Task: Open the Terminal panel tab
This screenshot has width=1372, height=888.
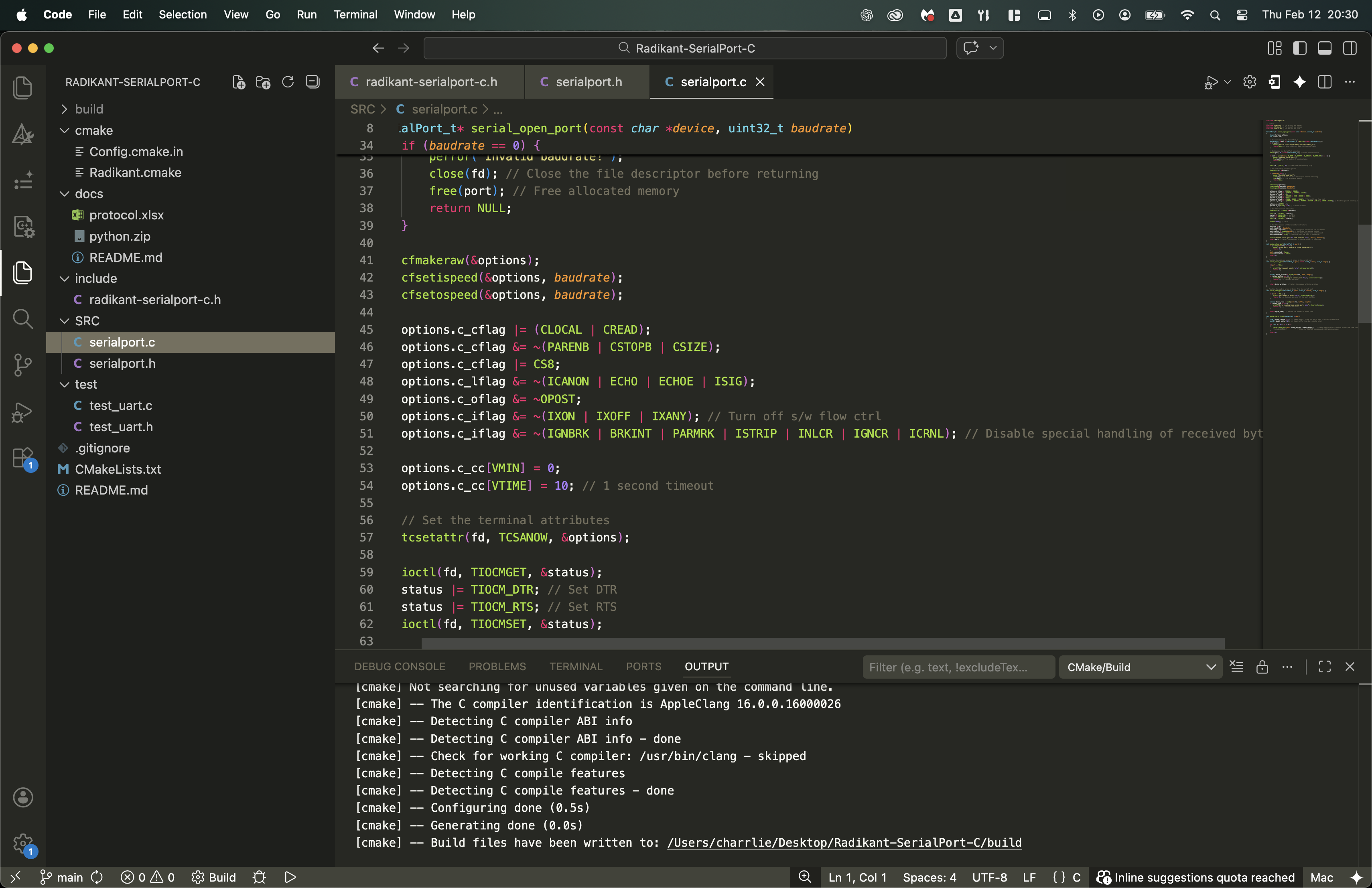Action: coord(575,667)
